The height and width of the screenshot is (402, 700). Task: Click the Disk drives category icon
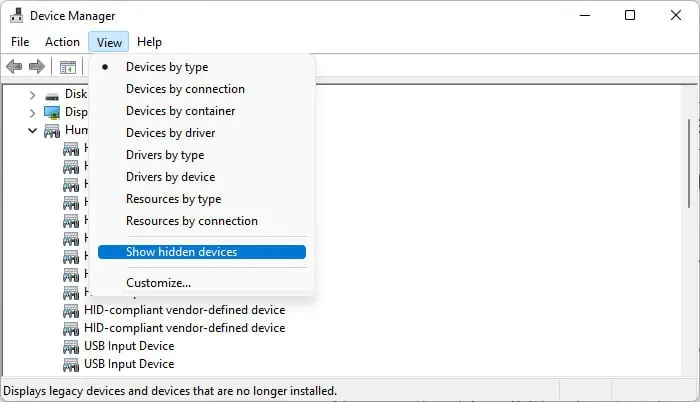[52, 94]
